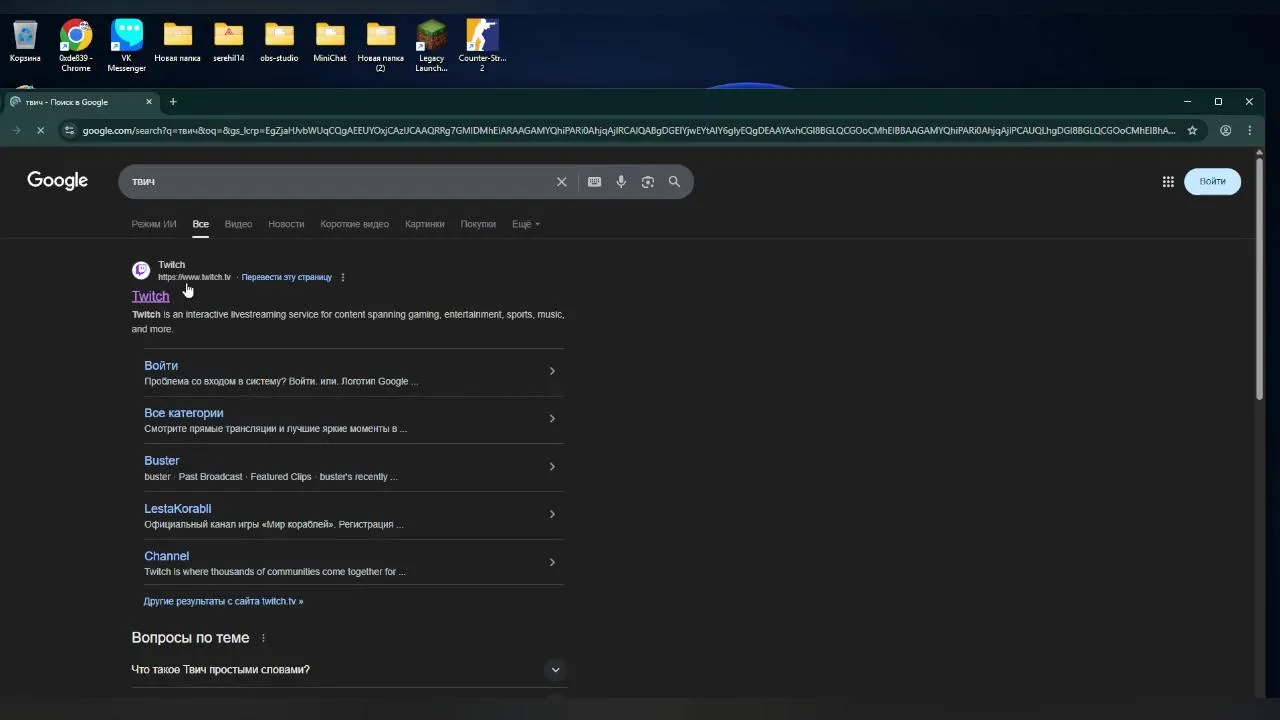This screenshot has height=720, width=1280.
Task: Open the Buster sitelink chevron
Action: point(552,467)
